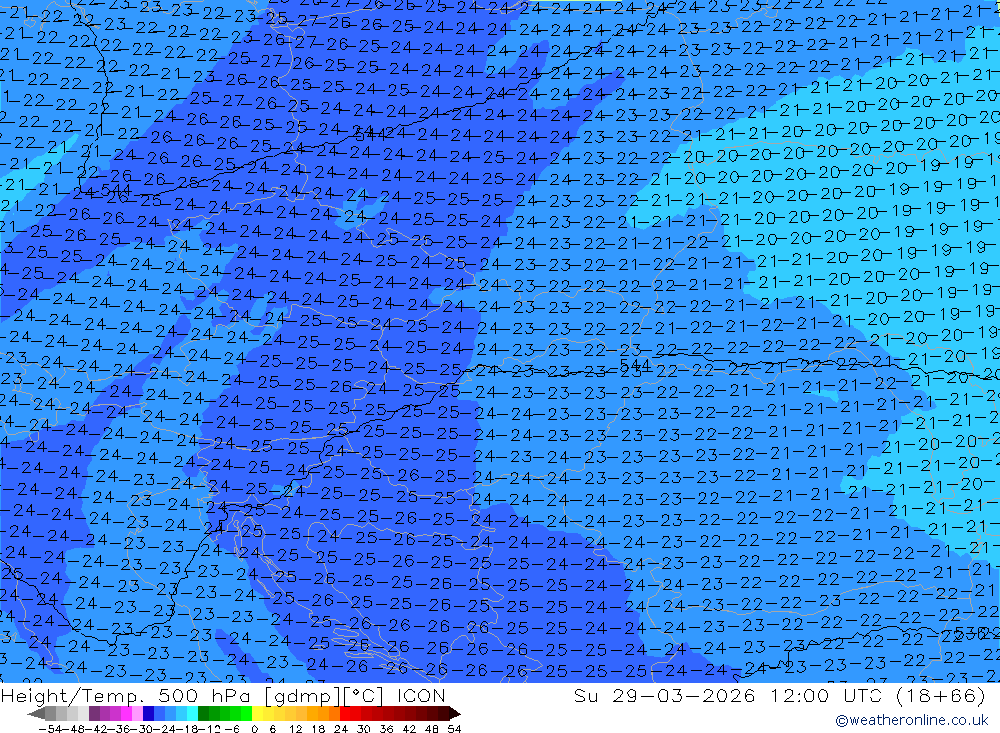The width and height of the screenshot is (1000, 733).
Task: Click the ICON model name in title
Action: (421, 695)
